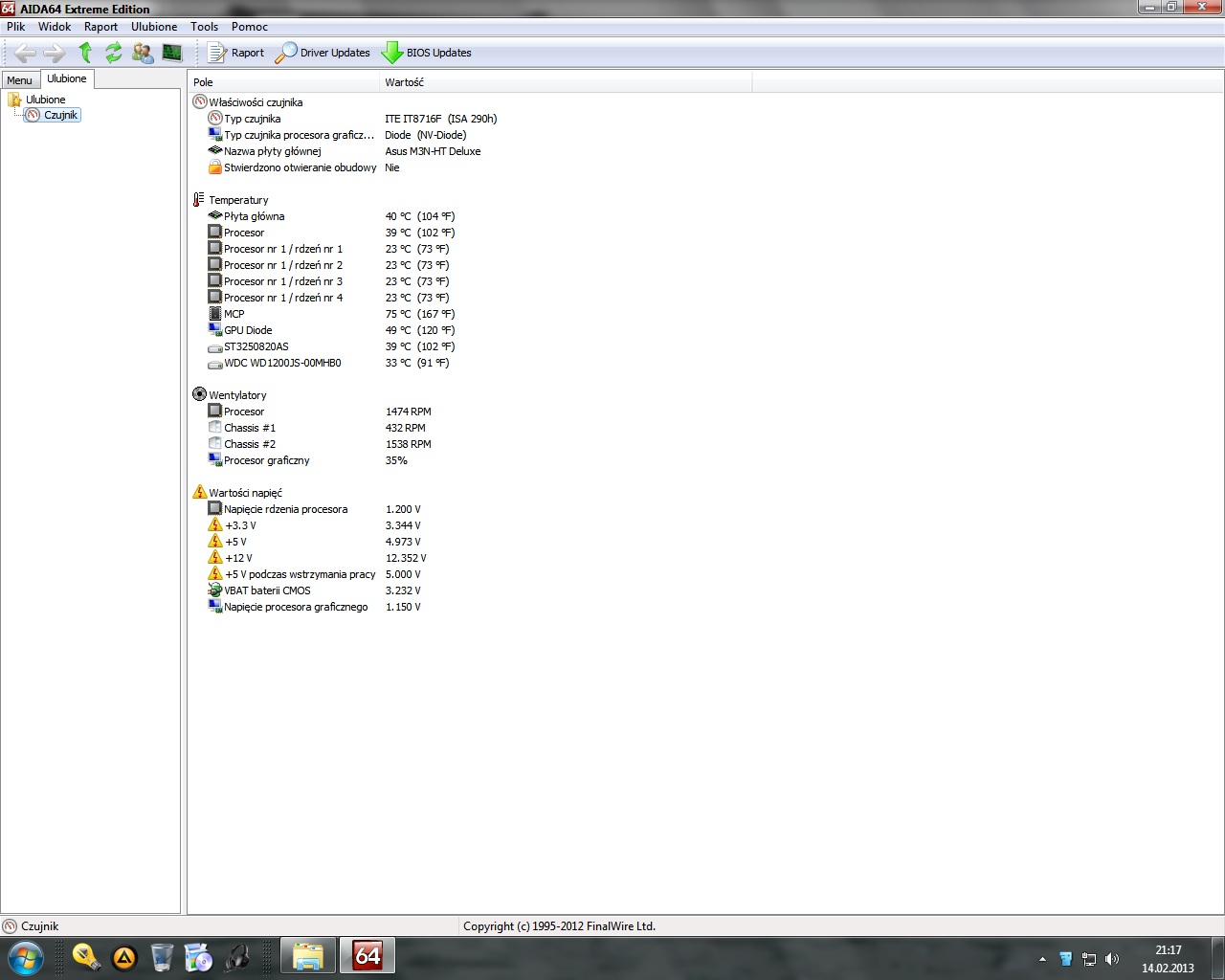Screen dimensions: 1225x980
Task: Select Procesor nr 1 / rdzeń nr 1
Action: point(328,249)
